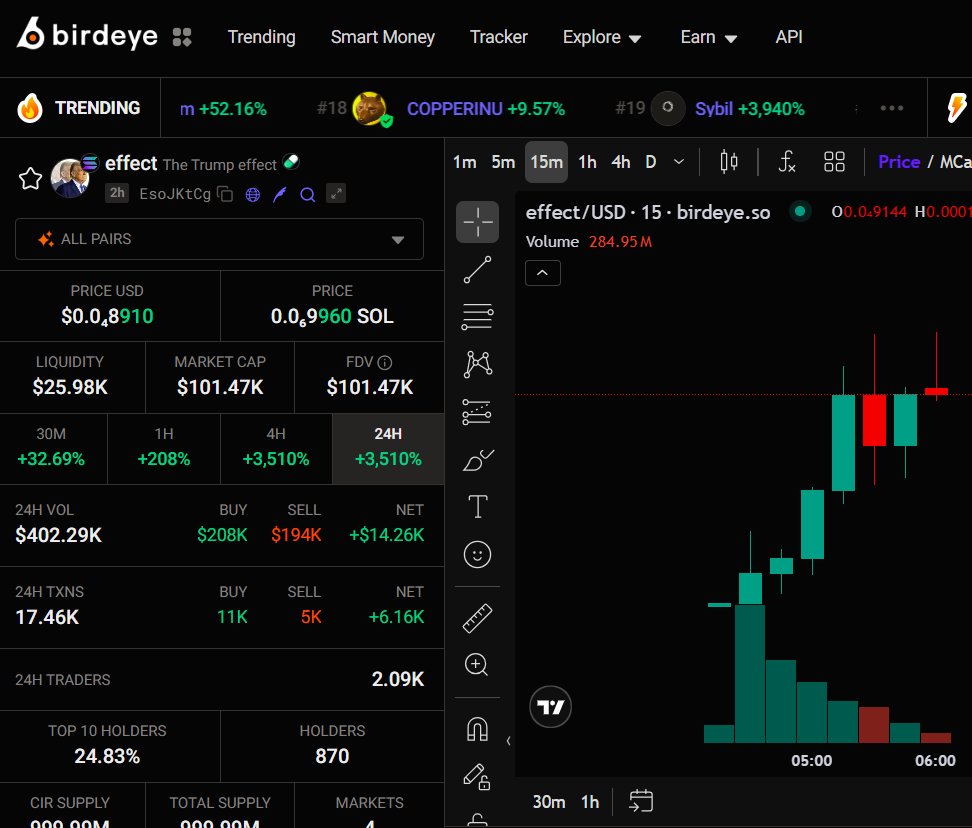The image size is (972, 828).
Task: Click the birdeye logo
Action: [87, 34]
